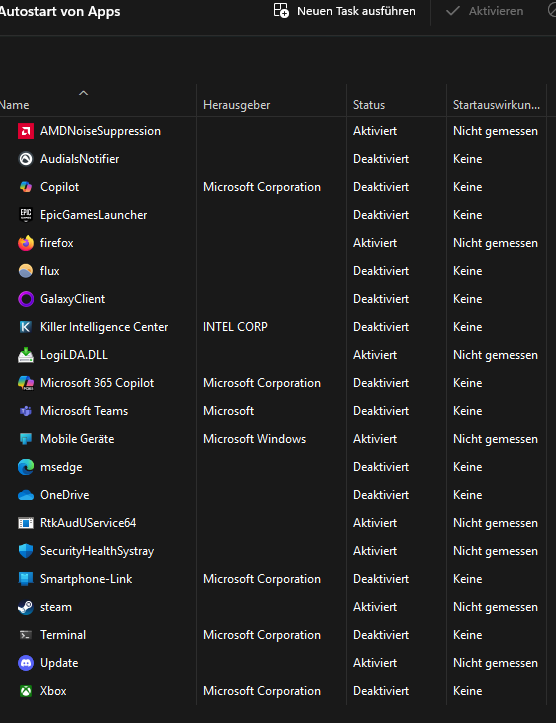Run a new task via Neuen Task ausführen
Image resolution: width=556 pixels, height=723 pixels.
(345, 11)
